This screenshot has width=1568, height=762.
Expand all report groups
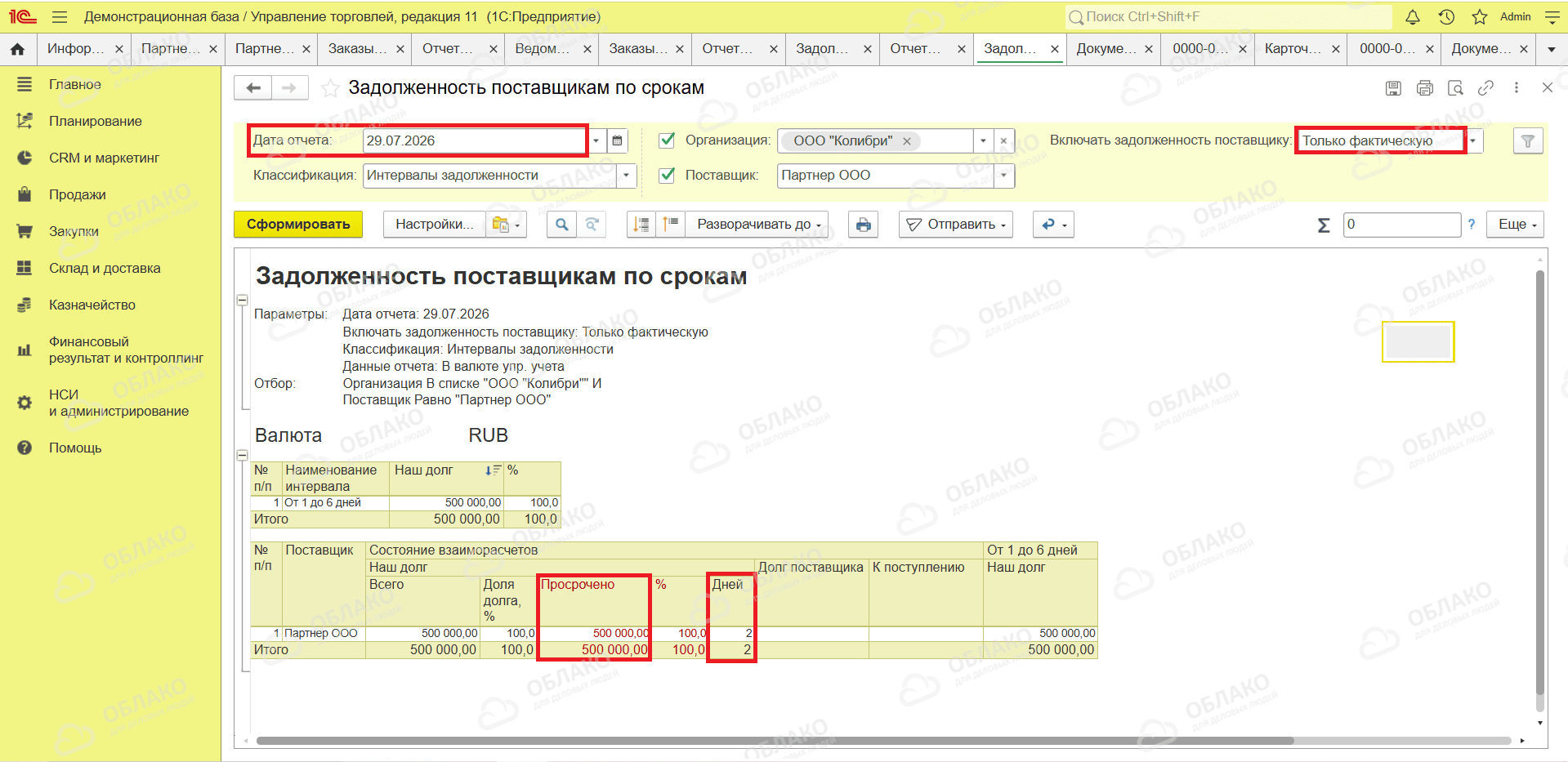tap(670, 225)
